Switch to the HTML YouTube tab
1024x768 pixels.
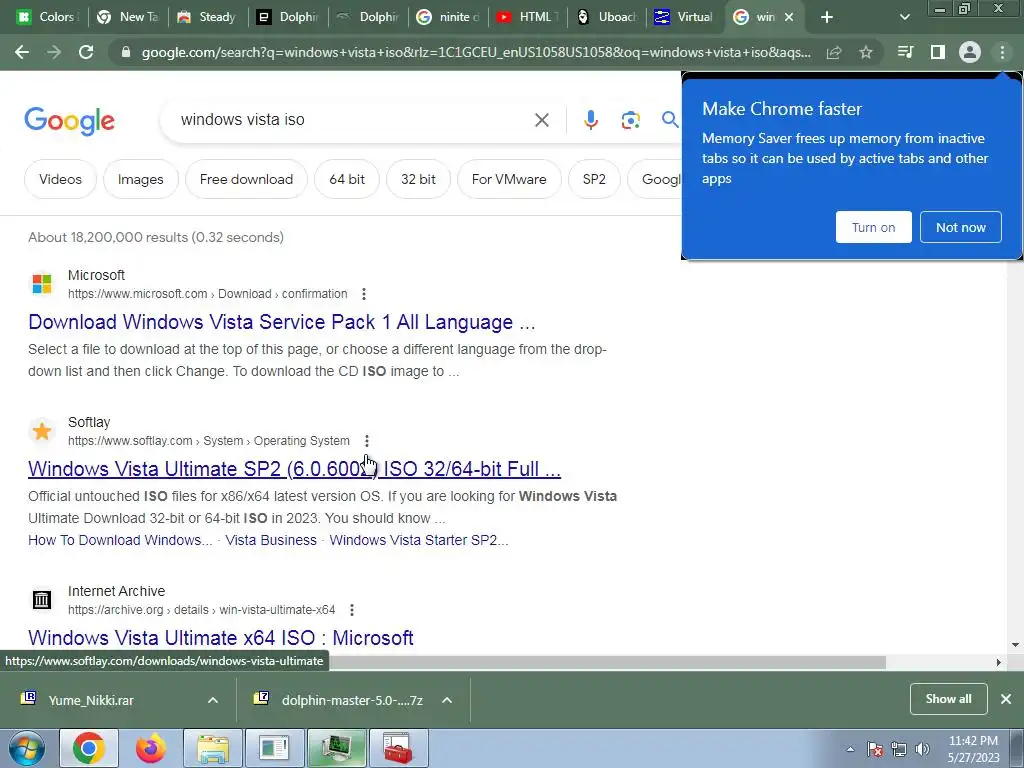[x=528, y=17]
